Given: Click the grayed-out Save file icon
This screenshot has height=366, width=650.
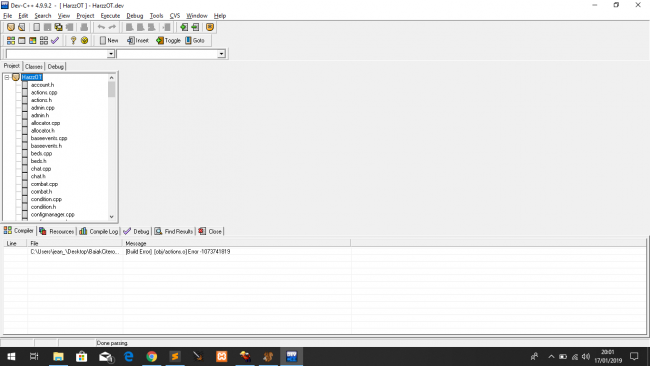Looking at the screenshot, I should click(47, 27).
